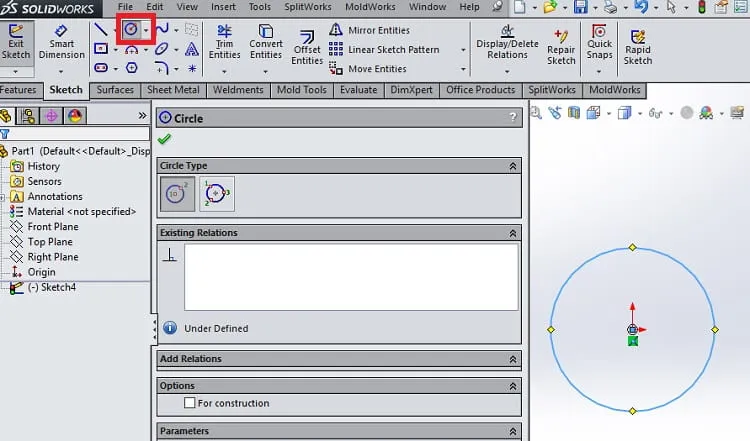This screenshot has height=441, width=750.
Task: Accept the circle with green checkmark
Action: coord(164,139)
